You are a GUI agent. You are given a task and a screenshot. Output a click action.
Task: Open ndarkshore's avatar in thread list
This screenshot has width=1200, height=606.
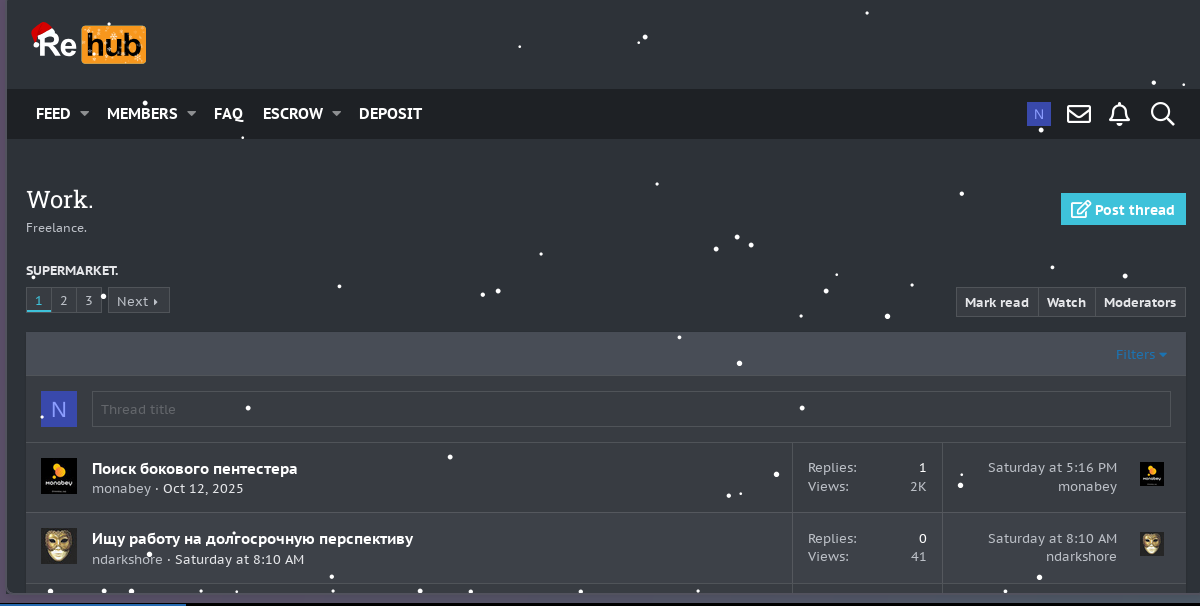click(58, 545)
